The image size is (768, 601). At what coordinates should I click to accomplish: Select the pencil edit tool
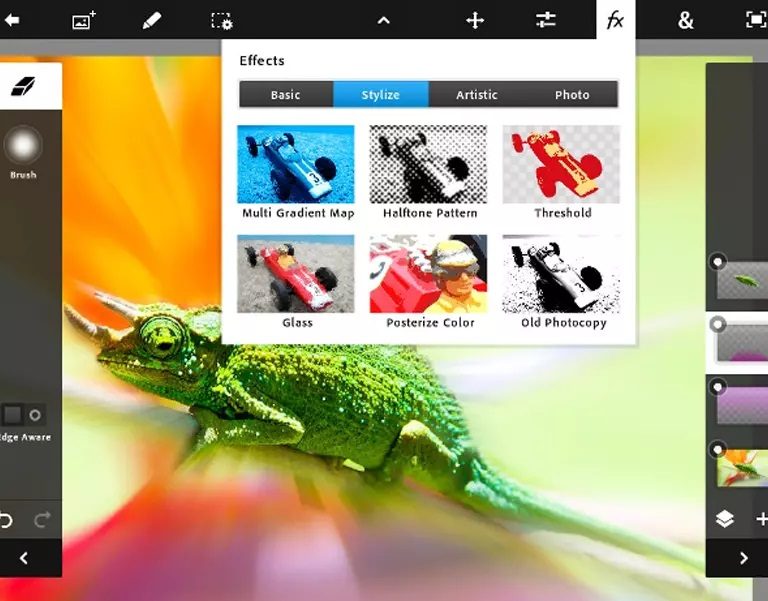pos(152,21)
